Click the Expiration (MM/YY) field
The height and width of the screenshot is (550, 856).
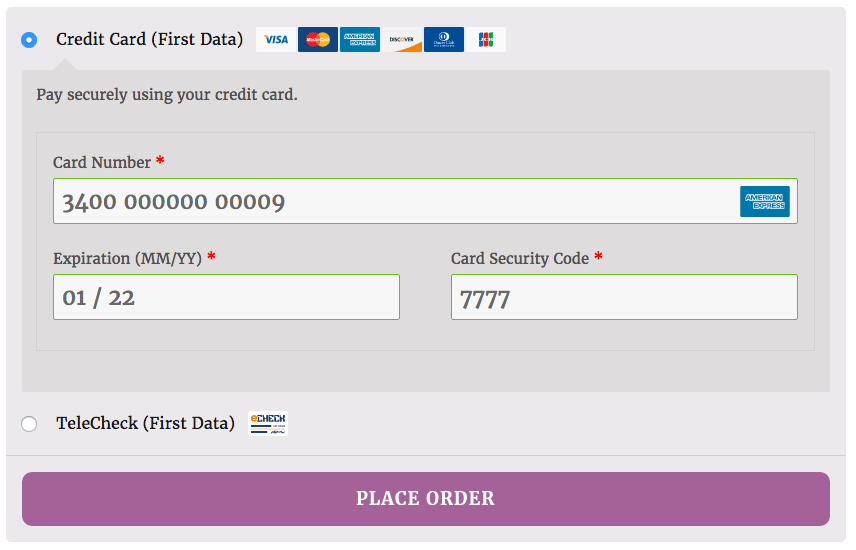226,297
